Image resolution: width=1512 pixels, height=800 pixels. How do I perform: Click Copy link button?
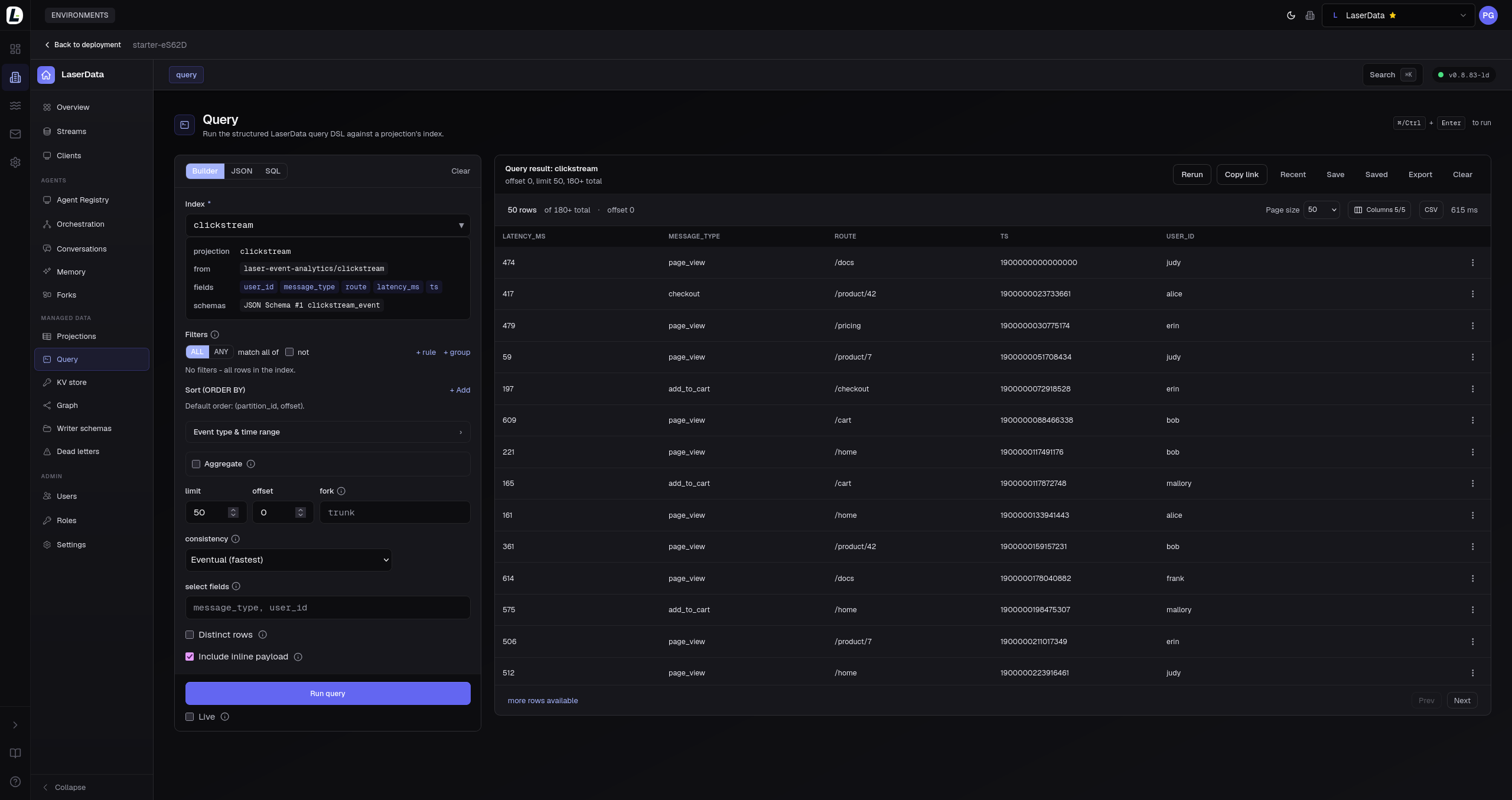(1241, 175)
